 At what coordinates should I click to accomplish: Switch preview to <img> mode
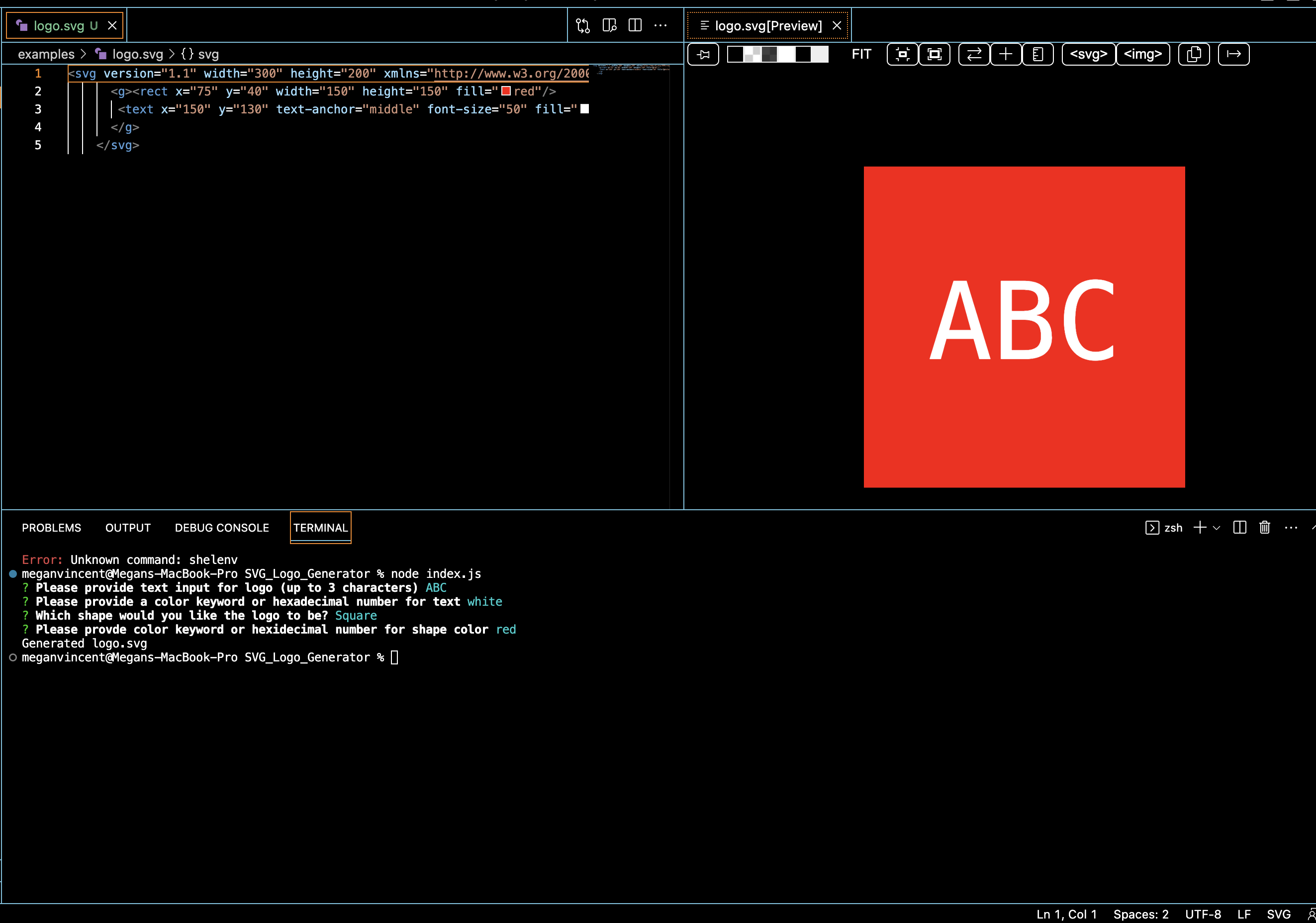(x=1142, y=55)
